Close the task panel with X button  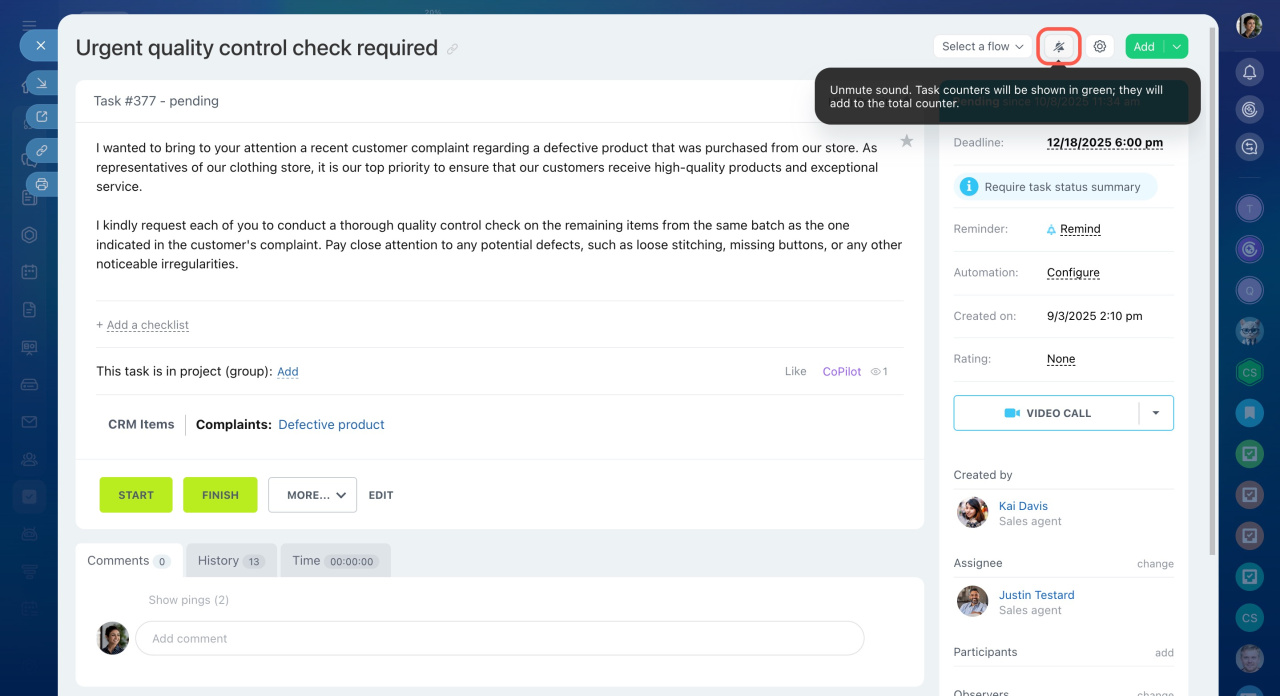tap(40, 45)
